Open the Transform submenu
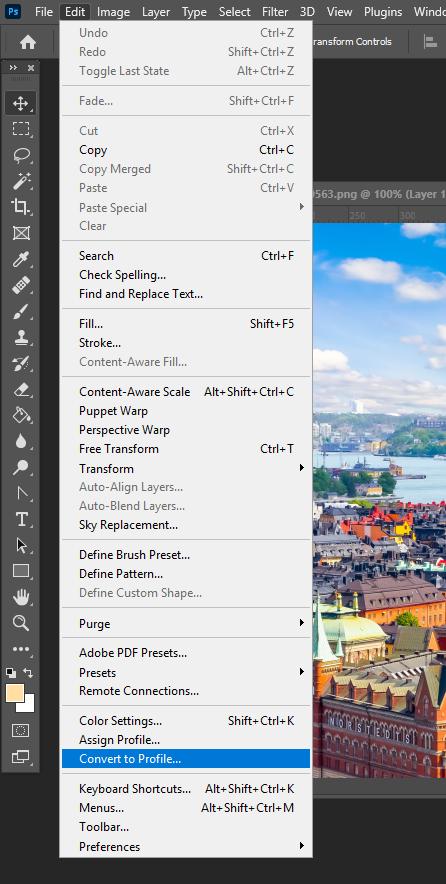Viewport: 446px width, 884px height. click(186, 468)
